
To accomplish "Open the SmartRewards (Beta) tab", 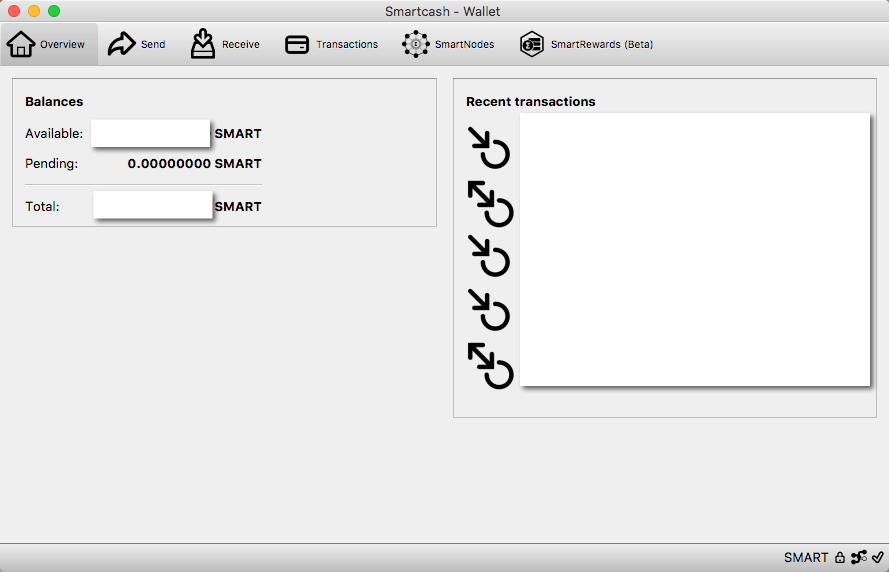I will (x=586, y=44).
